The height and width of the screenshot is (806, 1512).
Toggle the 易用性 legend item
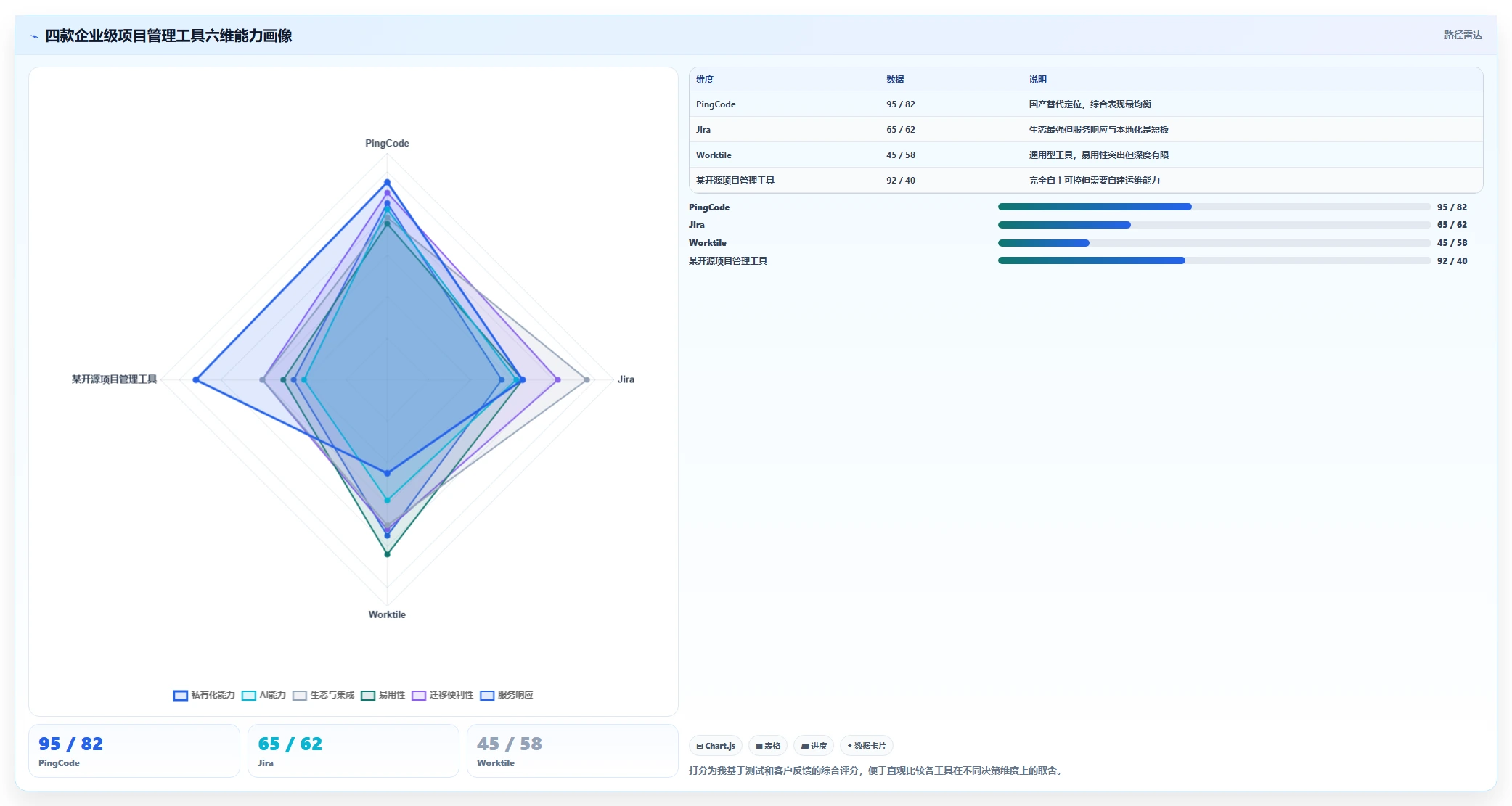pos(383,695)
